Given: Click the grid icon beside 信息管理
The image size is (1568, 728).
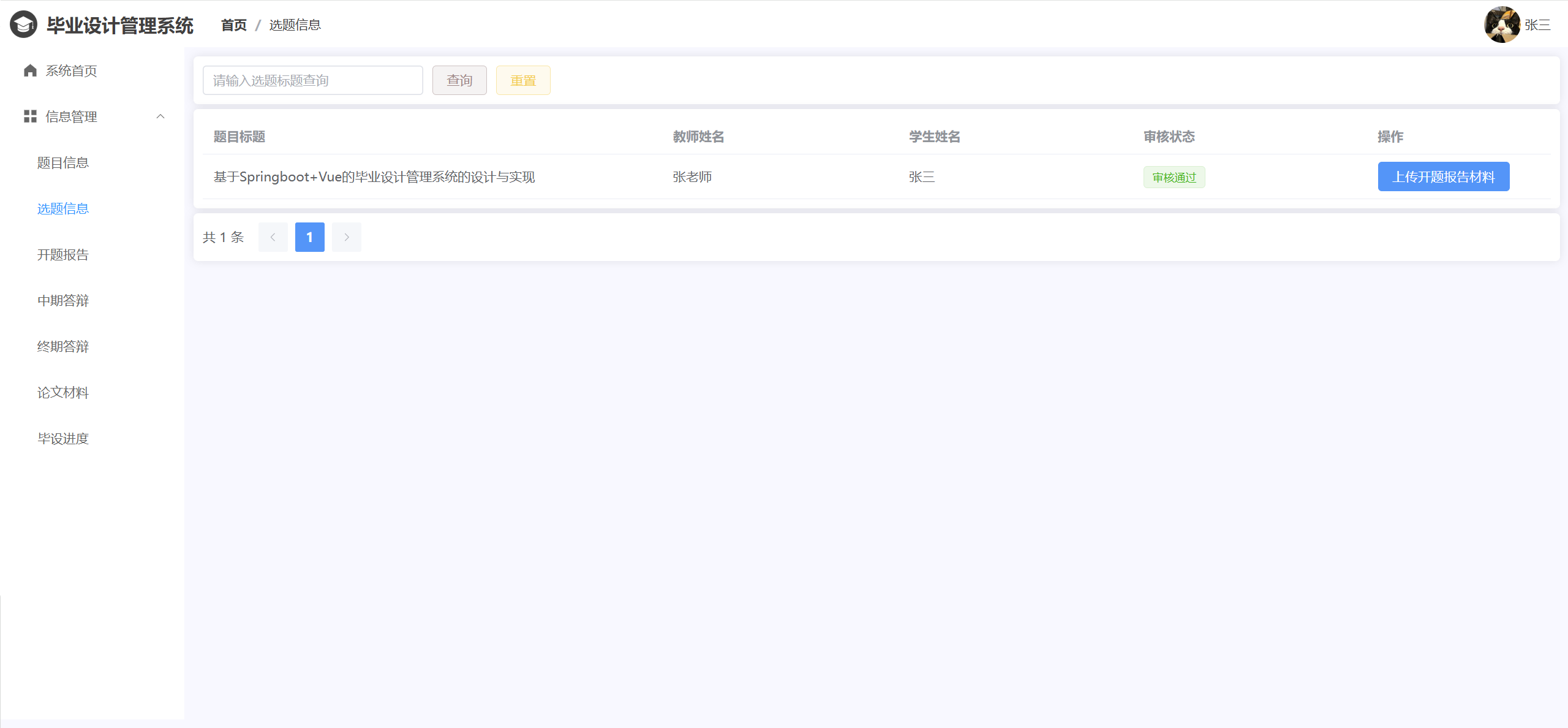Looking at the screenshot, I should click(x=30, y=116).
